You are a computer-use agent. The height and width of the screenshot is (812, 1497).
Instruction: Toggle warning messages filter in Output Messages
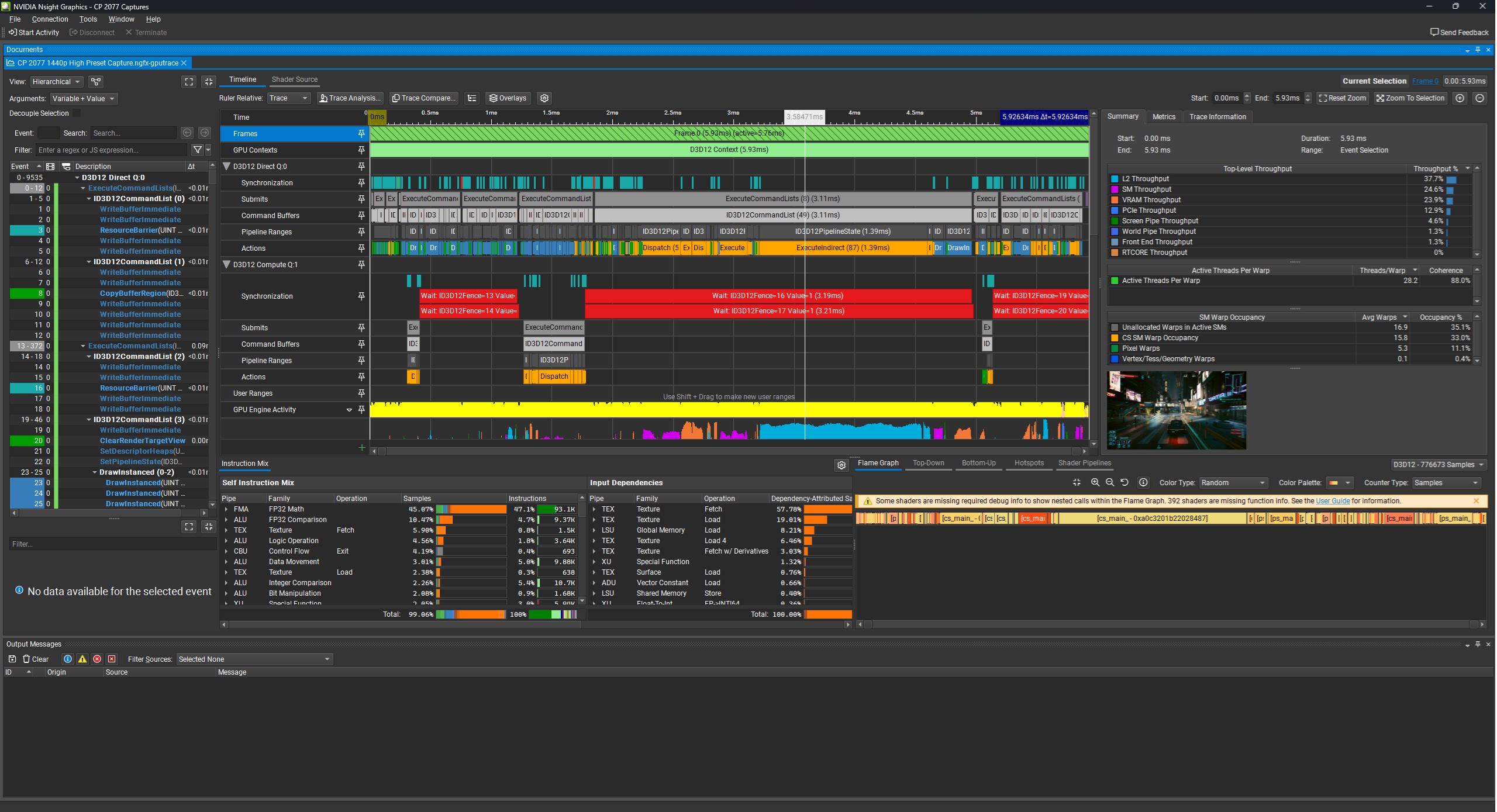pos(82,659)
